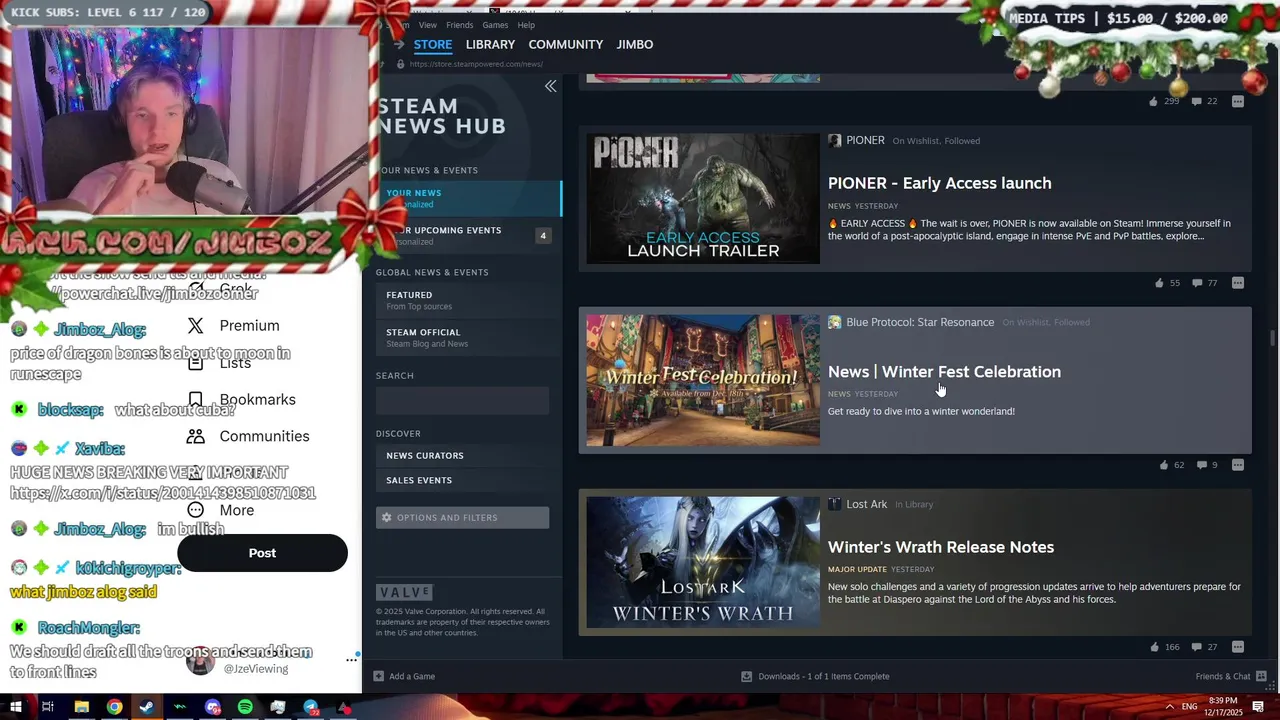Show hidden system tray icons

click(1169, 707)
